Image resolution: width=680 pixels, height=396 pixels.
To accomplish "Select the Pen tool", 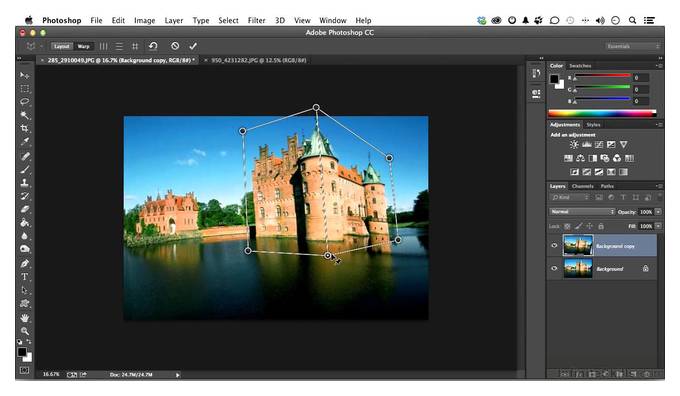I will [24, 263].
